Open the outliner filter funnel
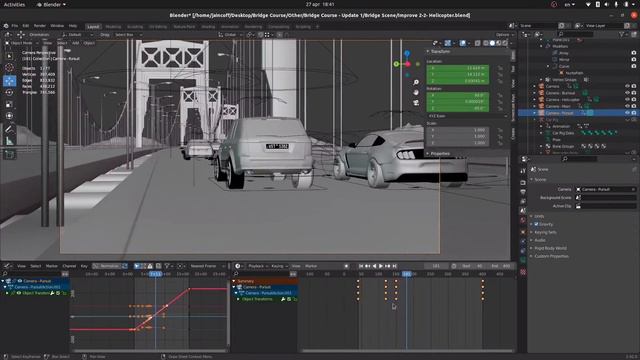 coord(622,35)
